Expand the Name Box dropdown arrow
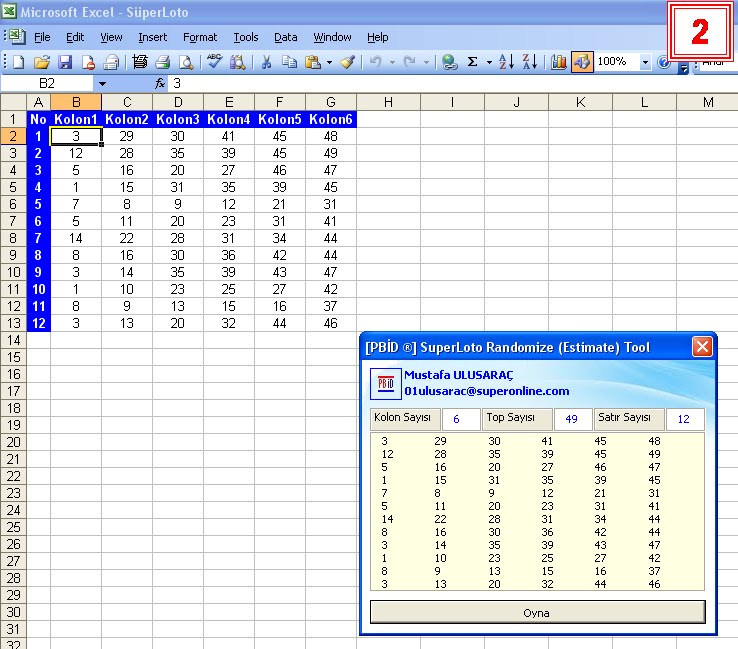 [102, 84]
